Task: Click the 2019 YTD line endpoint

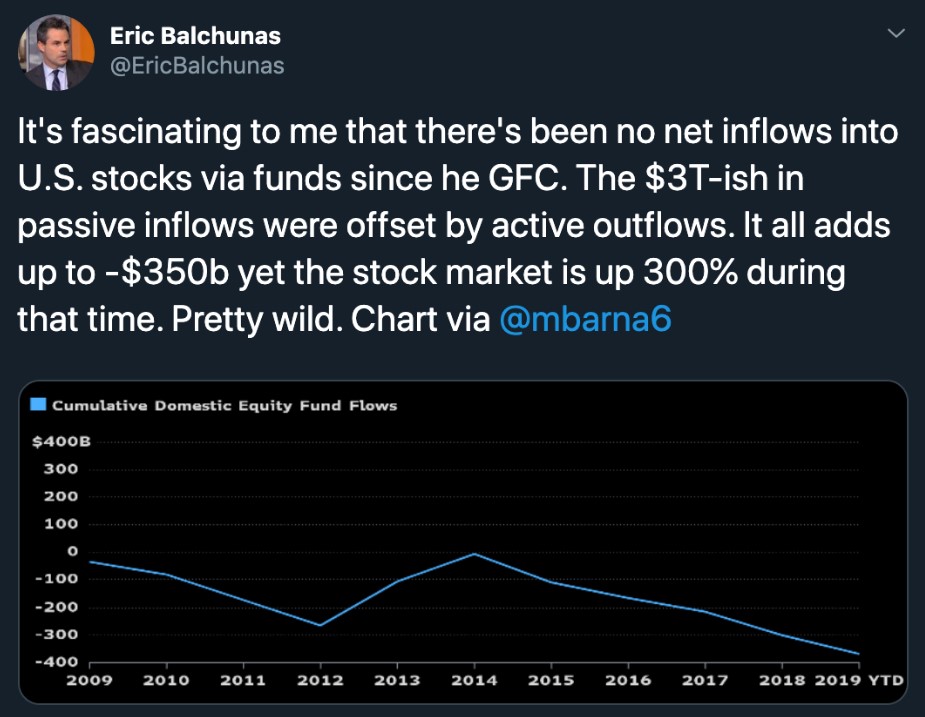Action: 858,653
